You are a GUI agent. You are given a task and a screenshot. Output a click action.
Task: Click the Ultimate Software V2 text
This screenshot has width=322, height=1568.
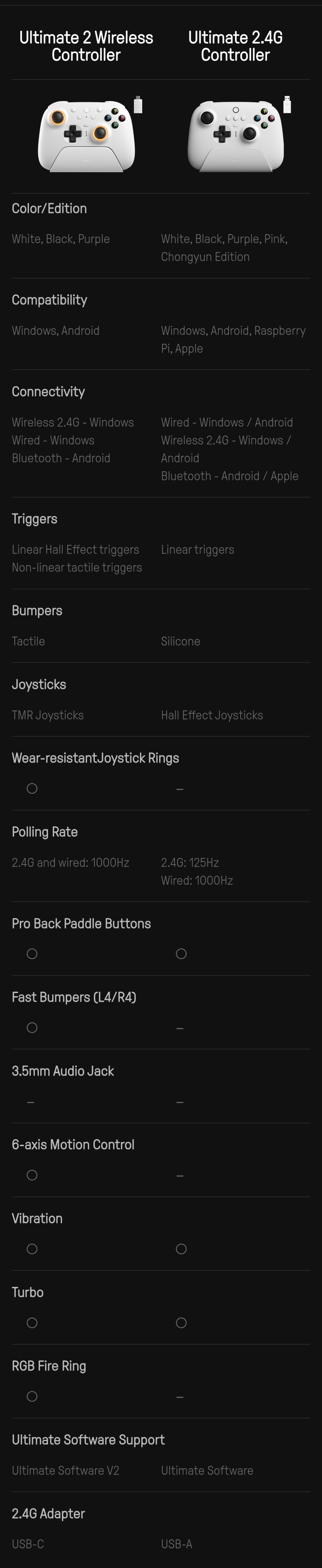point(65,1470)
